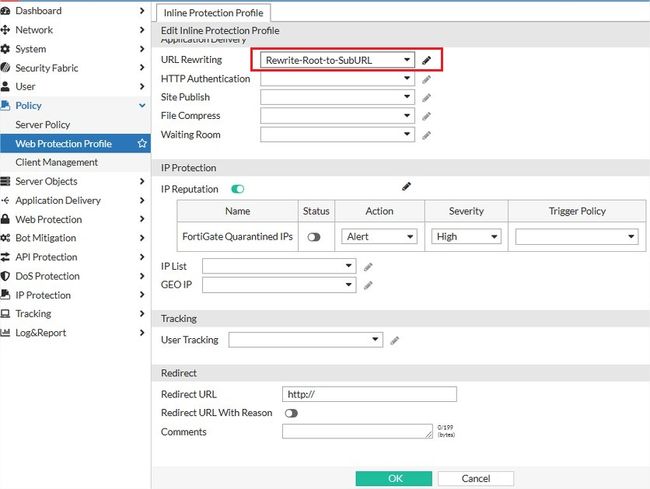Open the Site Publish dropdown
650x489 pixels.
tap(337, 97)
